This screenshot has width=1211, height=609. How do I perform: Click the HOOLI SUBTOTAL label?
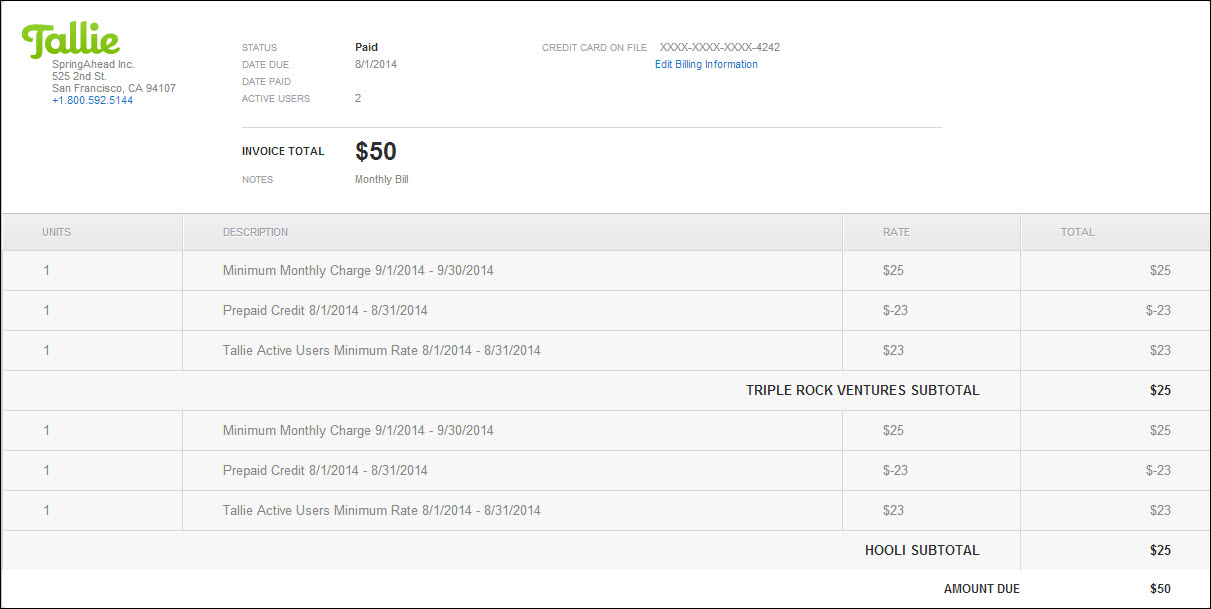click(x=922, y=550)
